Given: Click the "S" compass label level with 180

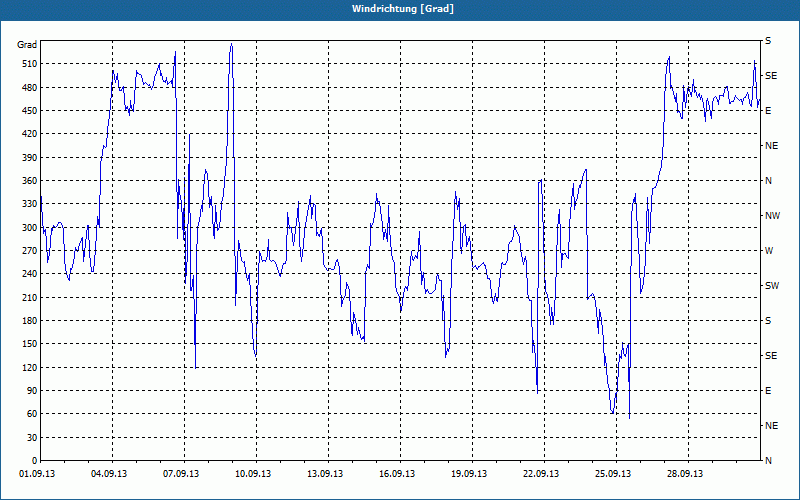Looking at the screenshot, I should (x=768, y=320).
